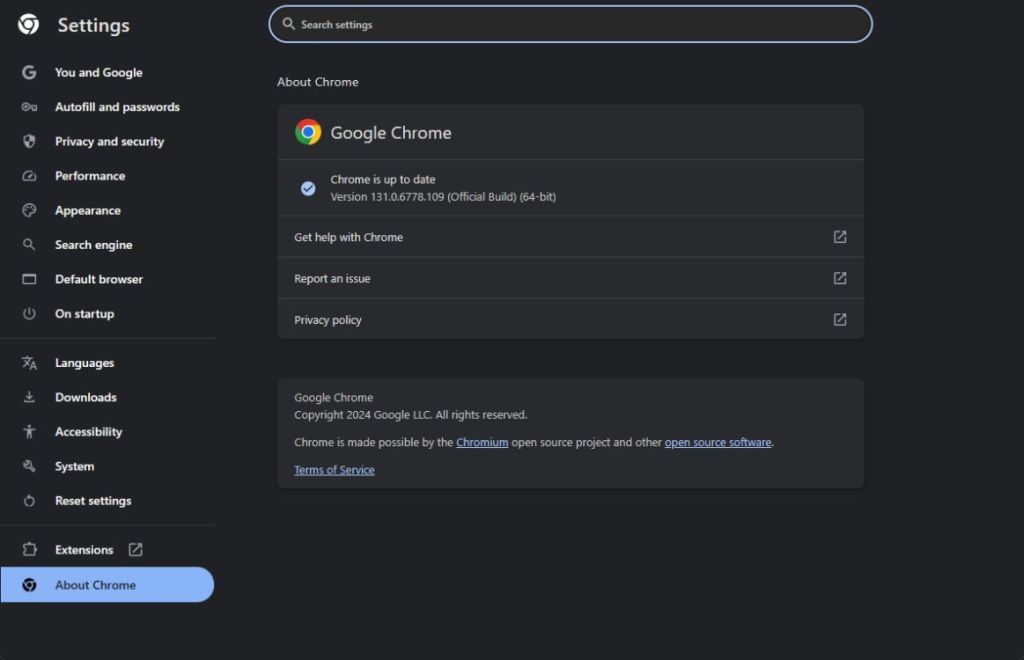Screen dimensions: 1024x660
Task: Click the Settings page title
Action: click(93, 25)
